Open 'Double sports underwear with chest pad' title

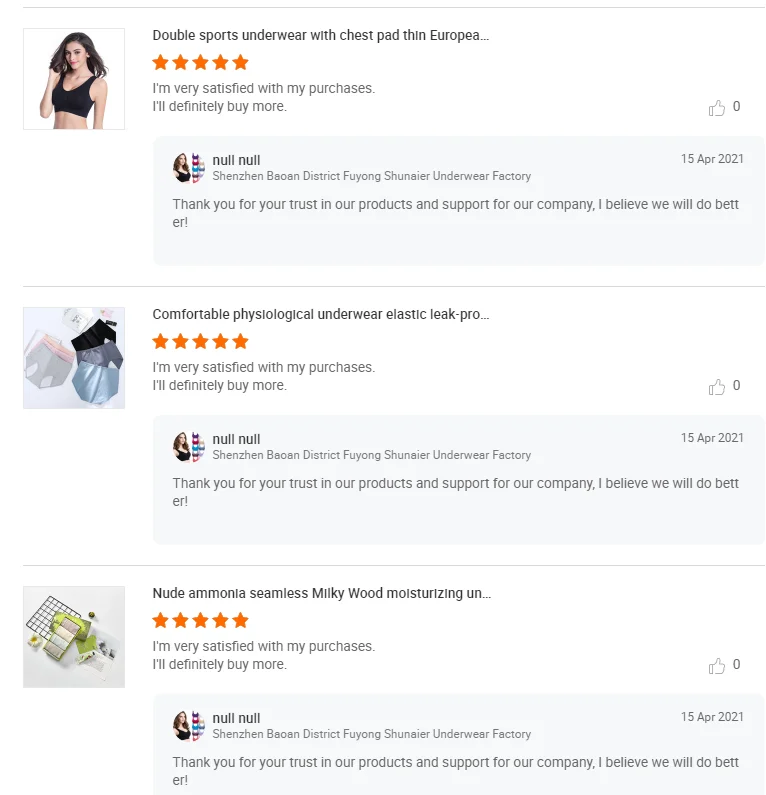click(x=320, y=36)
